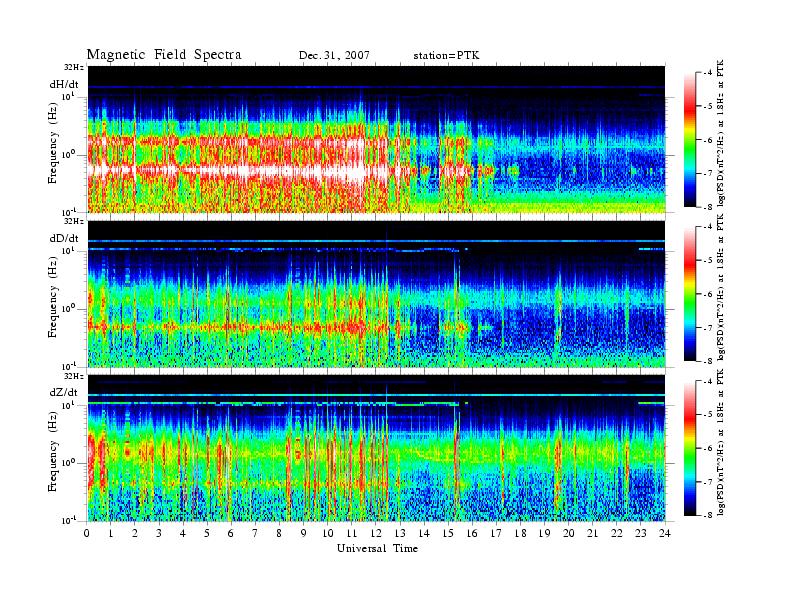792x612 pixels.
Task: Click the color scale legend text of dH/dt panel
Action: pyautogui.click(x=721, y=132)
